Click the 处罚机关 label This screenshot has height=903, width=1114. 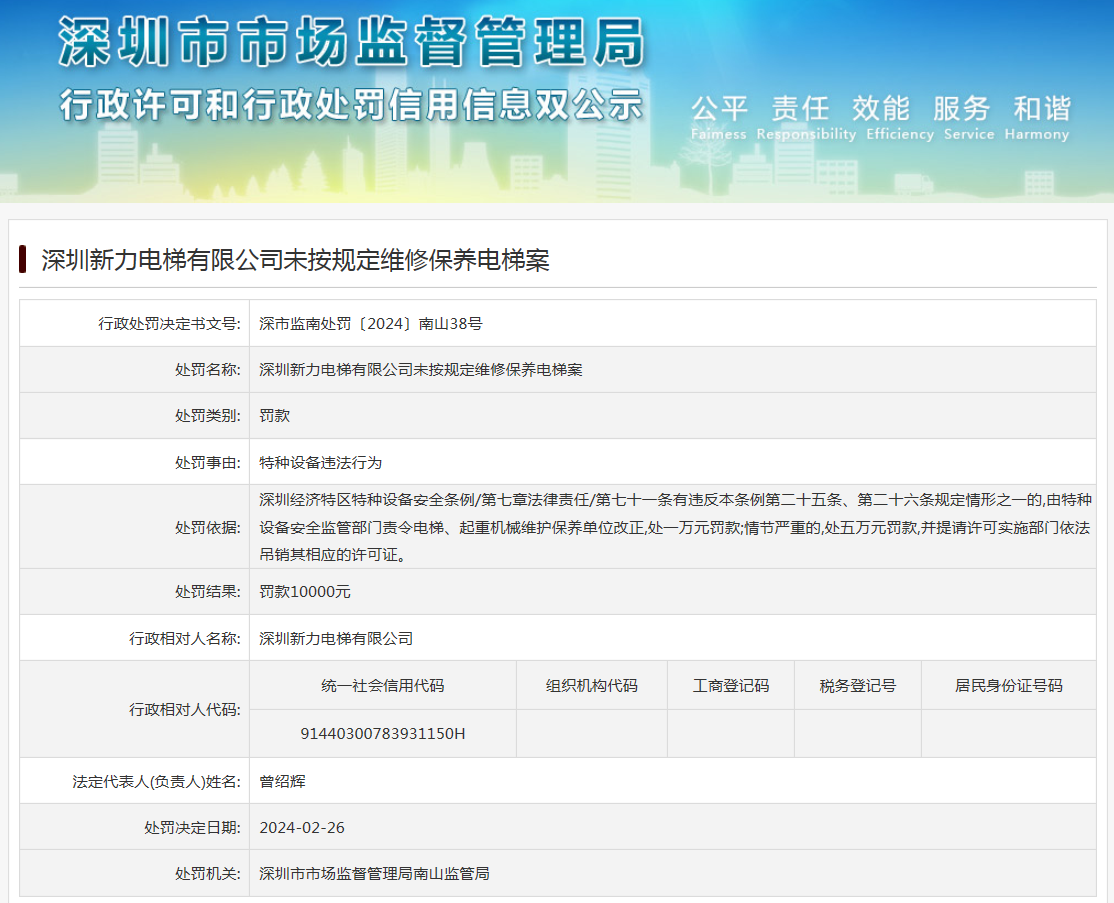(207, 874)
